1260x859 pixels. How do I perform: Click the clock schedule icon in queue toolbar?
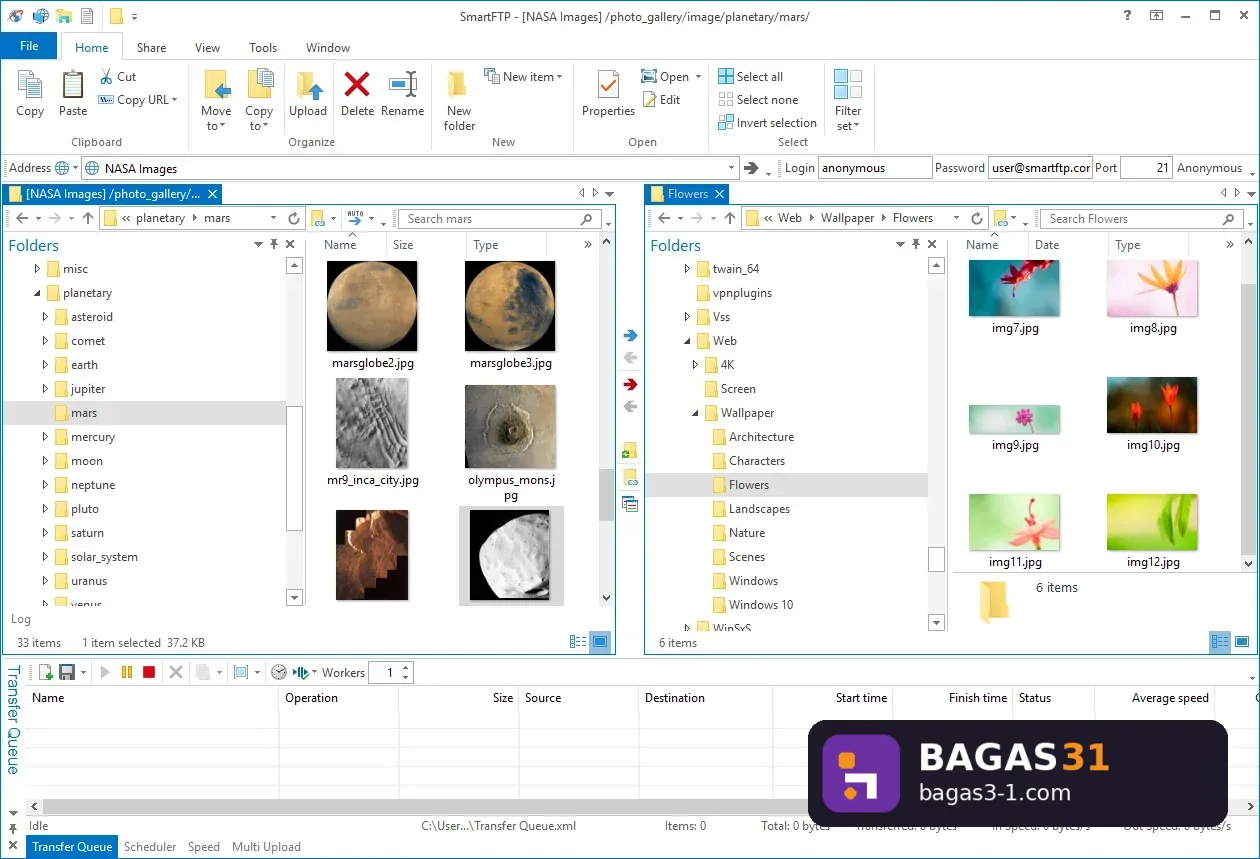tap(279, 673)
